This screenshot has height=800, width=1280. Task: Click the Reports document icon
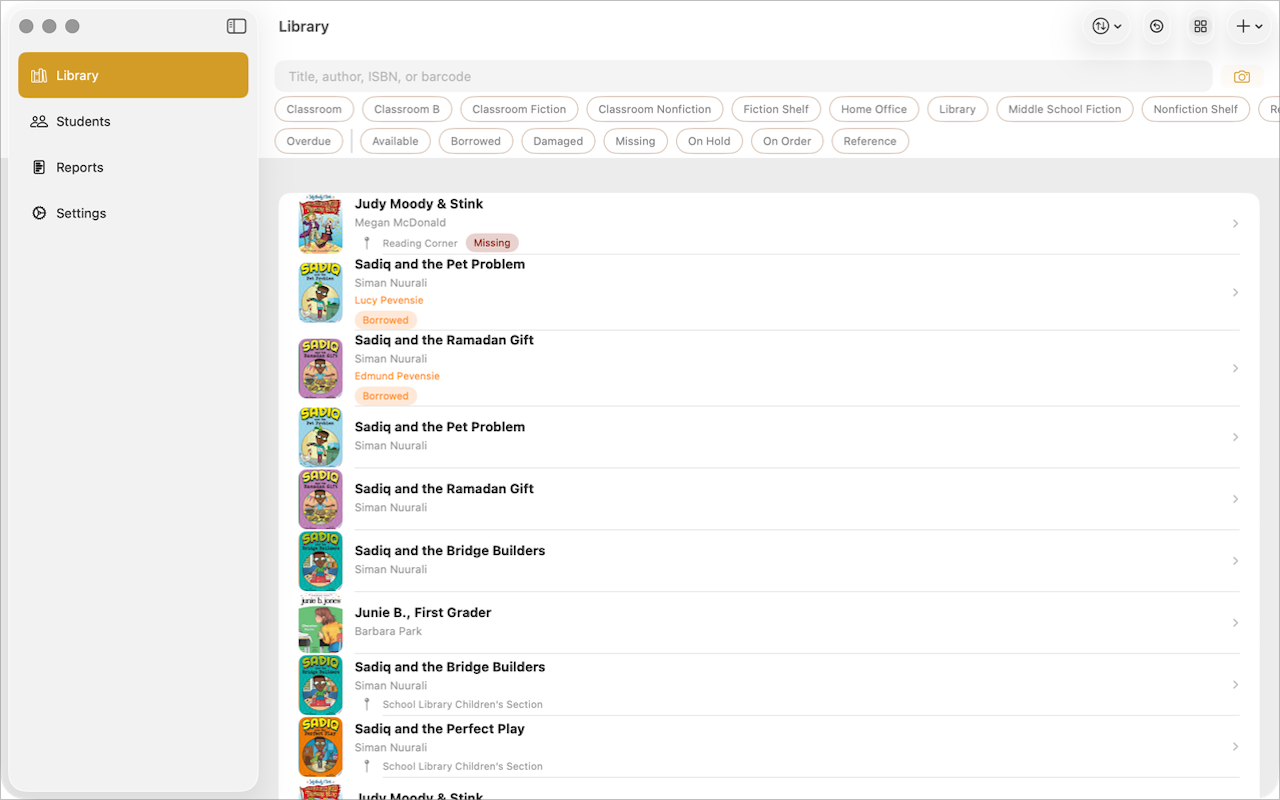[x=39, y=167]
